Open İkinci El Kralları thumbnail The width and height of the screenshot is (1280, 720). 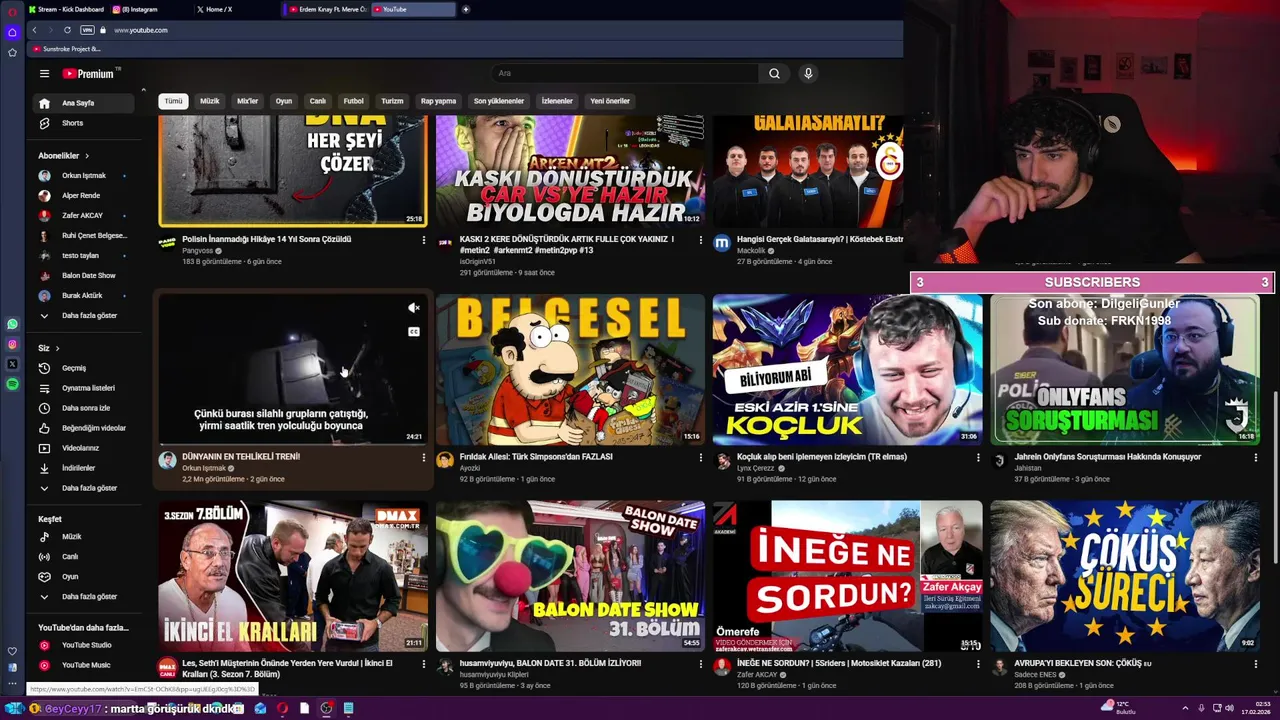tap(293, 576)
